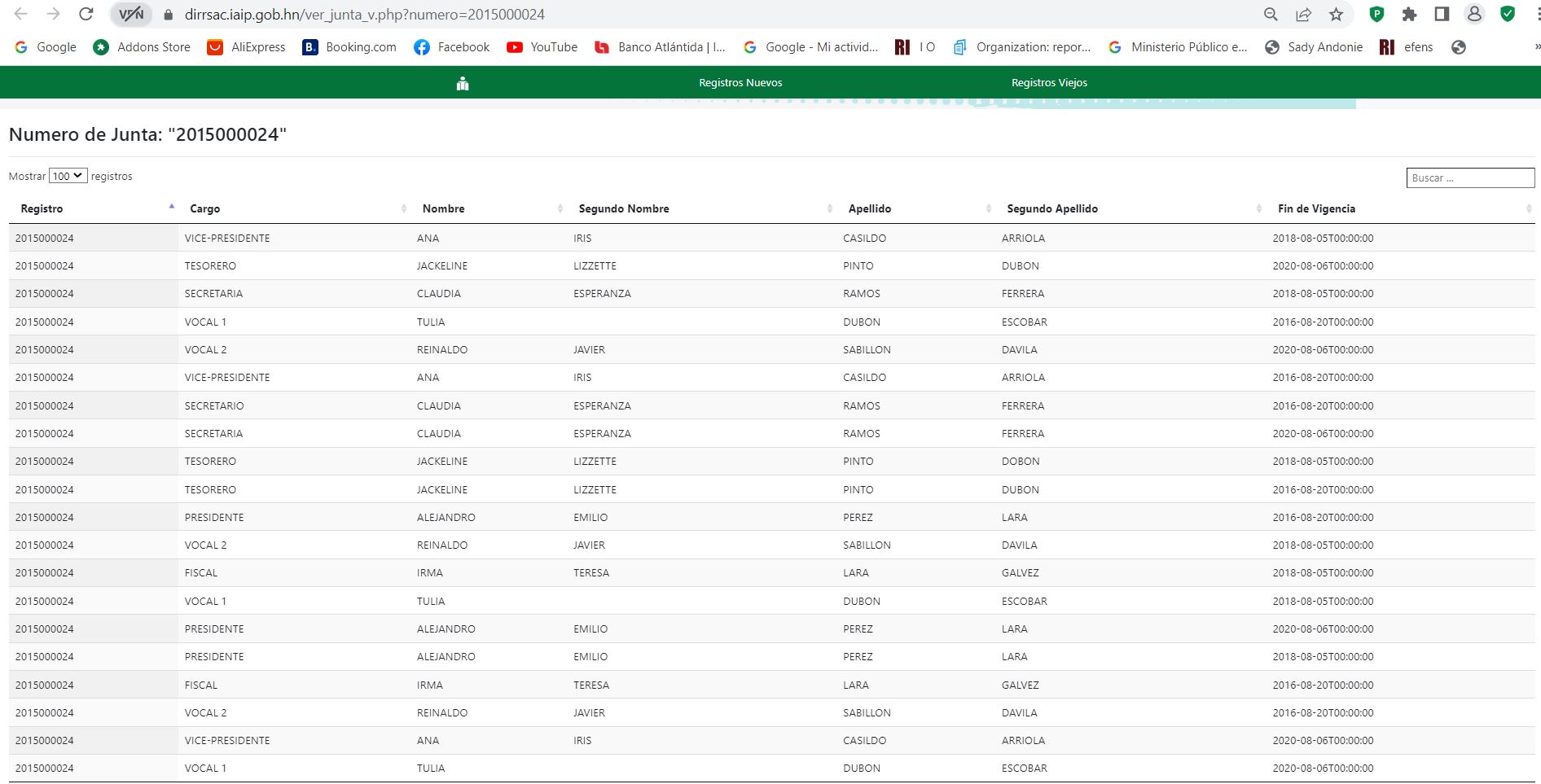Open Banco Atlántida bookmark

click(x=660, y=47)
